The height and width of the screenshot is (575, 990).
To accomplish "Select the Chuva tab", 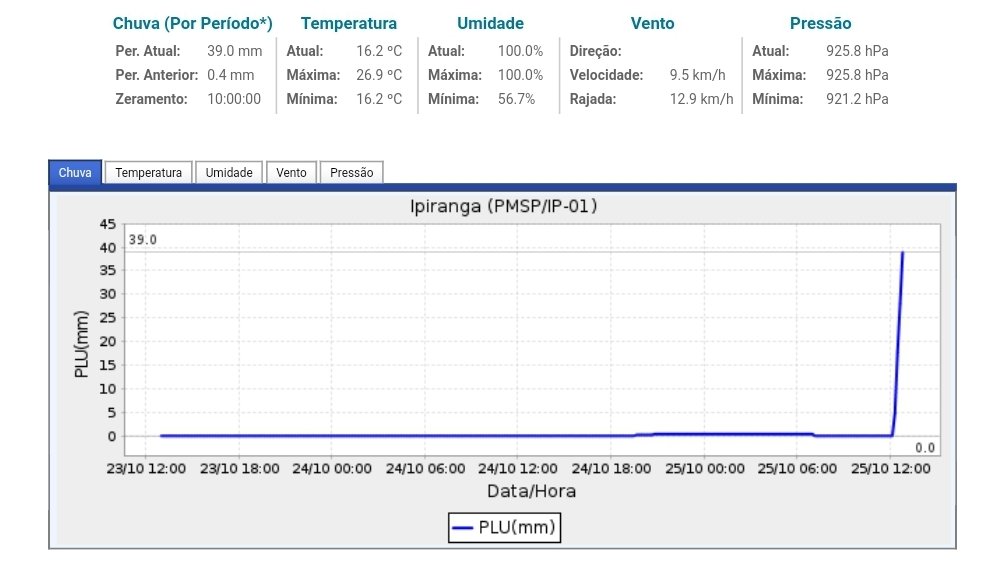I will tap(75, 173).
